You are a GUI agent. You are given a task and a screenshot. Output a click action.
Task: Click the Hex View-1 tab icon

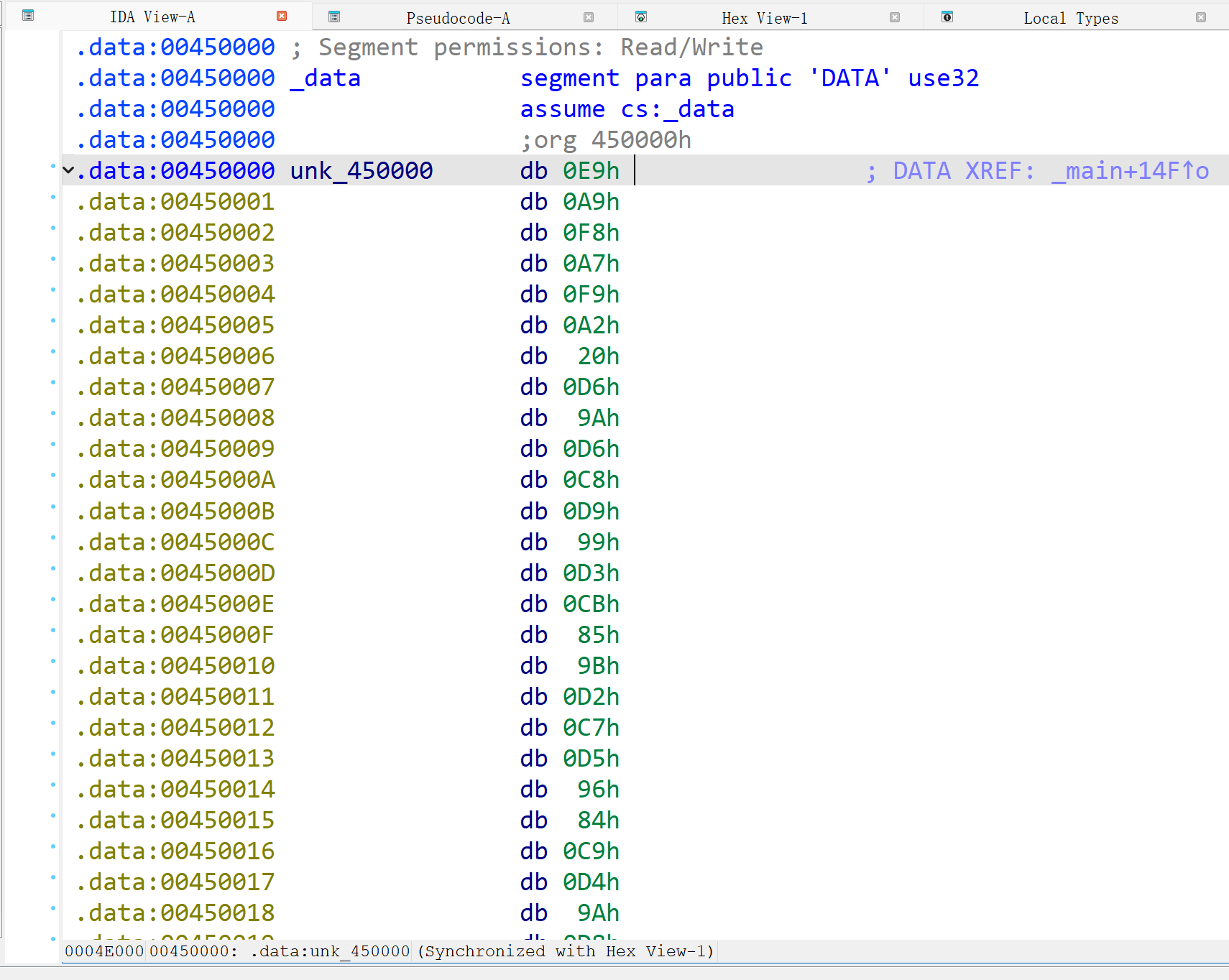coord(641,17)
